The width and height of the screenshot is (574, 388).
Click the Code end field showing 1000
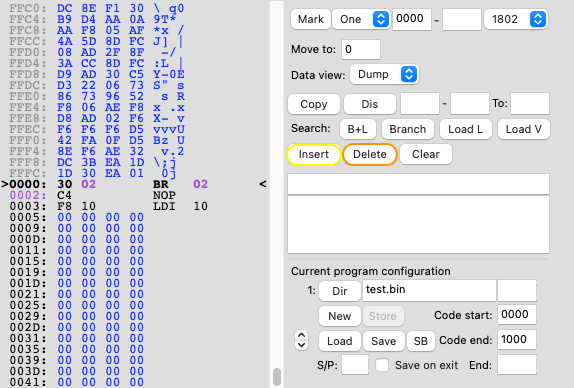pos(517,339)
